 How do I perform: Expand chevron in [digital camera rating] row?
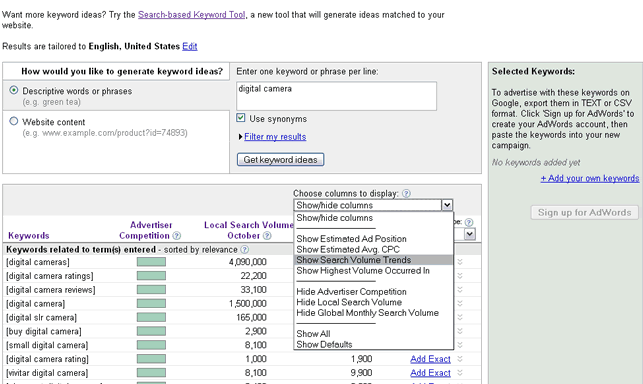coord(460,359)
